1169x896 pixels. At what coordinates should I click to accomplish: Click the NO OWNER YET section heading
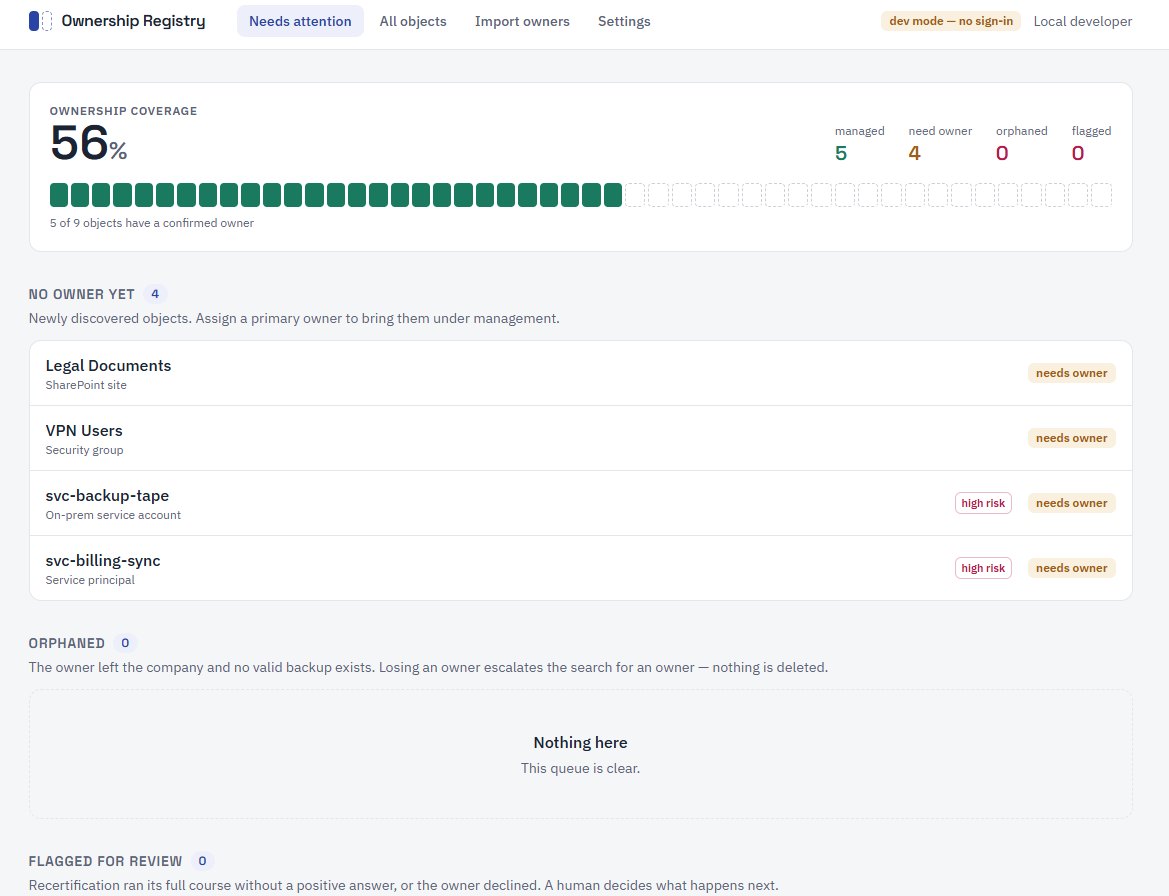[x=81, y=294]
